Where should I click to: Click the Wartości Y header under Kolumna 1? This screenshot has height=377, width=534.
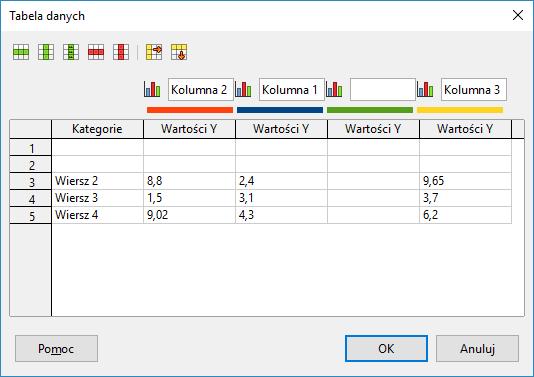[281, 129]
